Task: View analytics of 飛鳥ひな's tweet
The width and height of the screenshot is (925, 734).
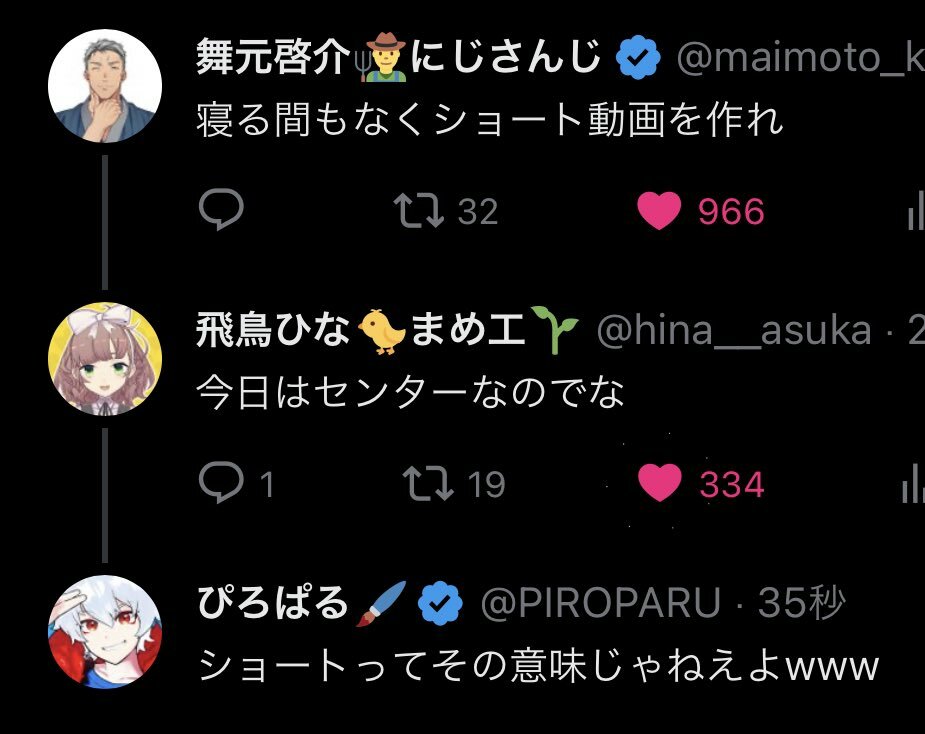Action: (913, 485)
